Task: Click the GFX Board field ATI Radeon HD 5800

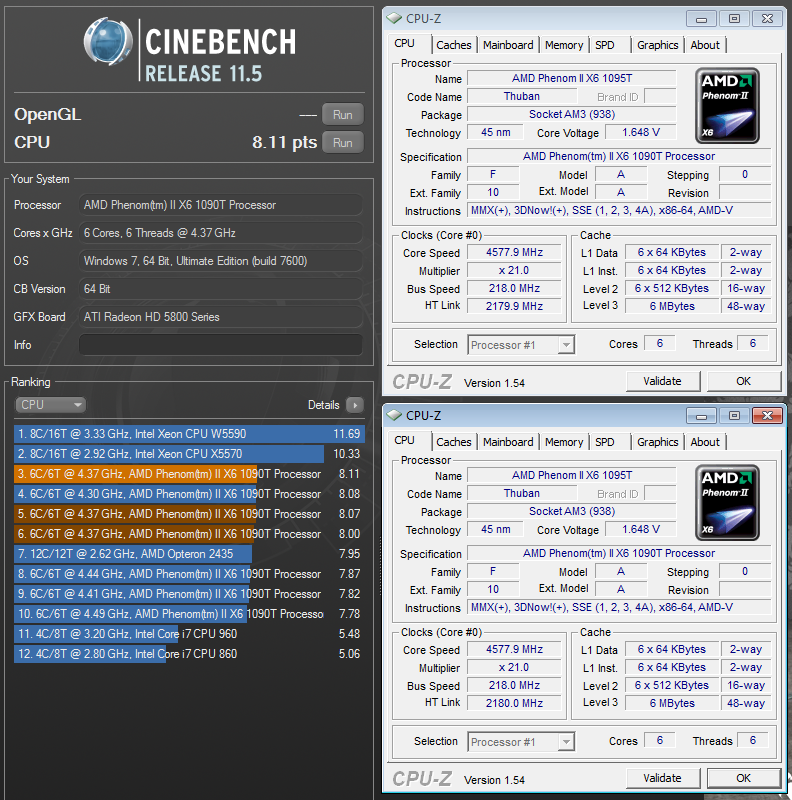Action: click(x=221, y=317)
